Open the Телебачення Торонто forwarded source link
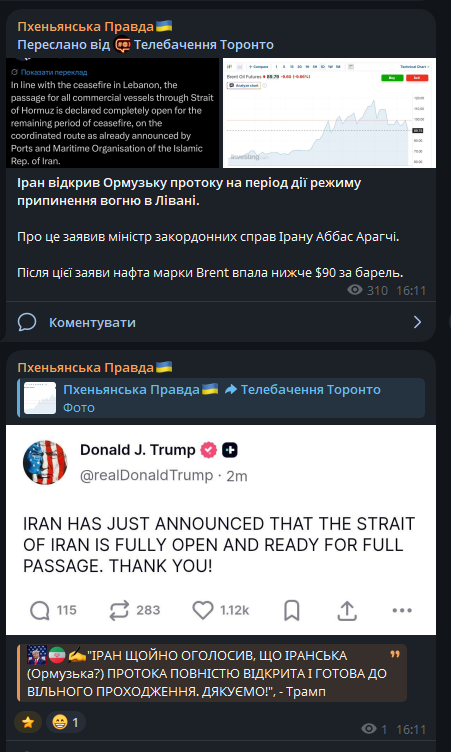The width and height of the screenshot is (451, 752). click(x=204, y=45)
